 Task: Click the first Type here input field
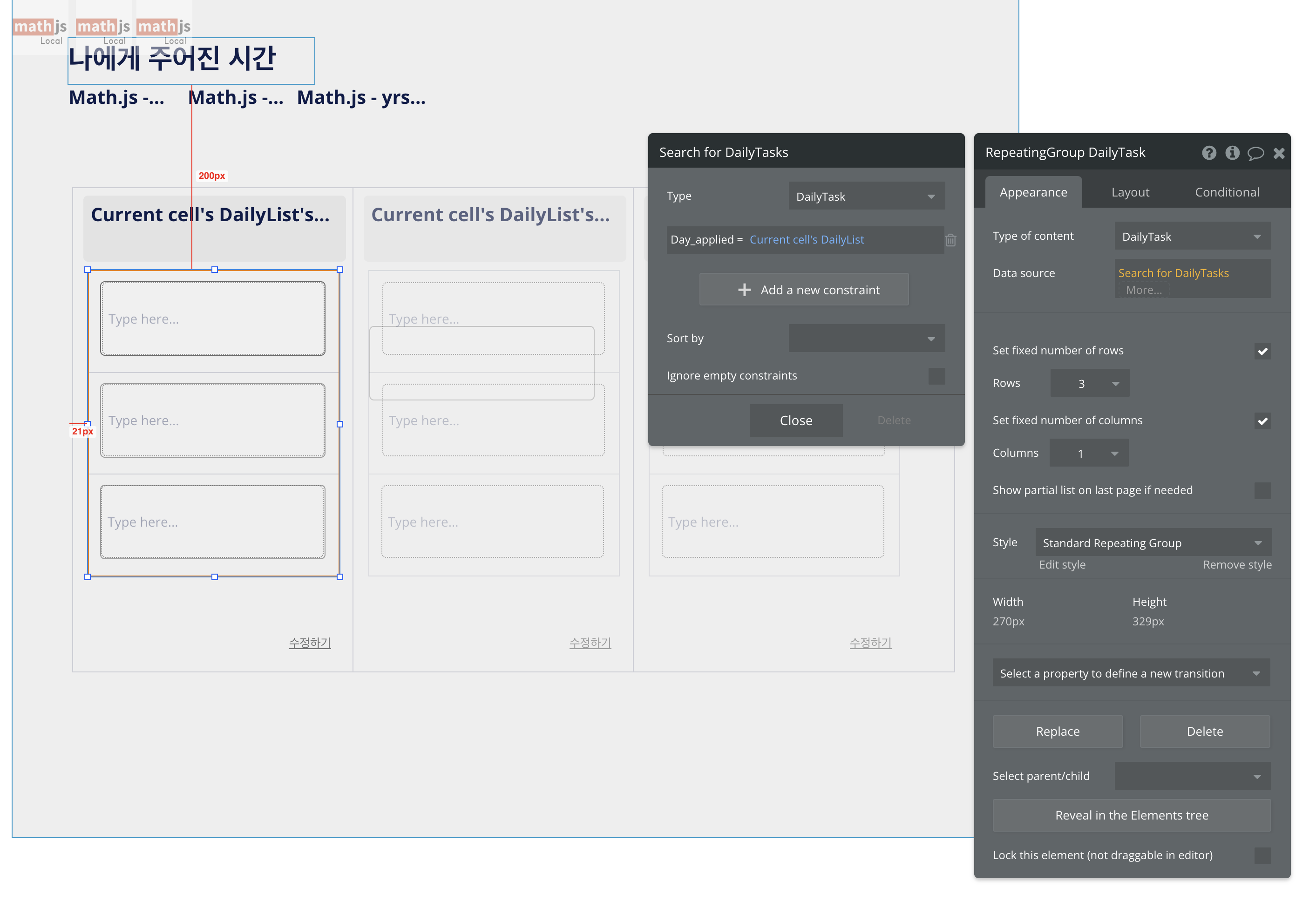pyautogui.click(x=213, y=319)
